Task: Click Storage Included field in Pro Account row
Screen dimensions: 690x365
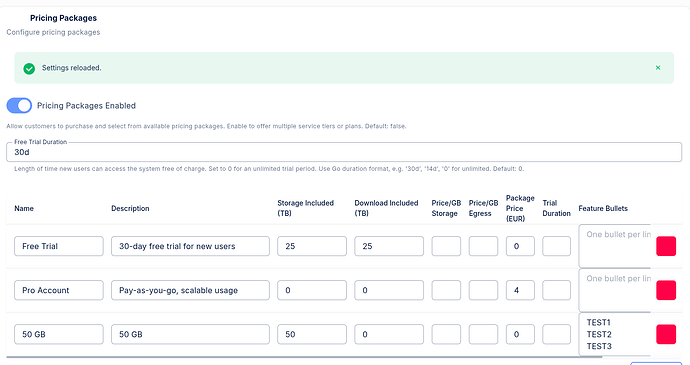Action: pyautogui.click(x=312, y=290)
